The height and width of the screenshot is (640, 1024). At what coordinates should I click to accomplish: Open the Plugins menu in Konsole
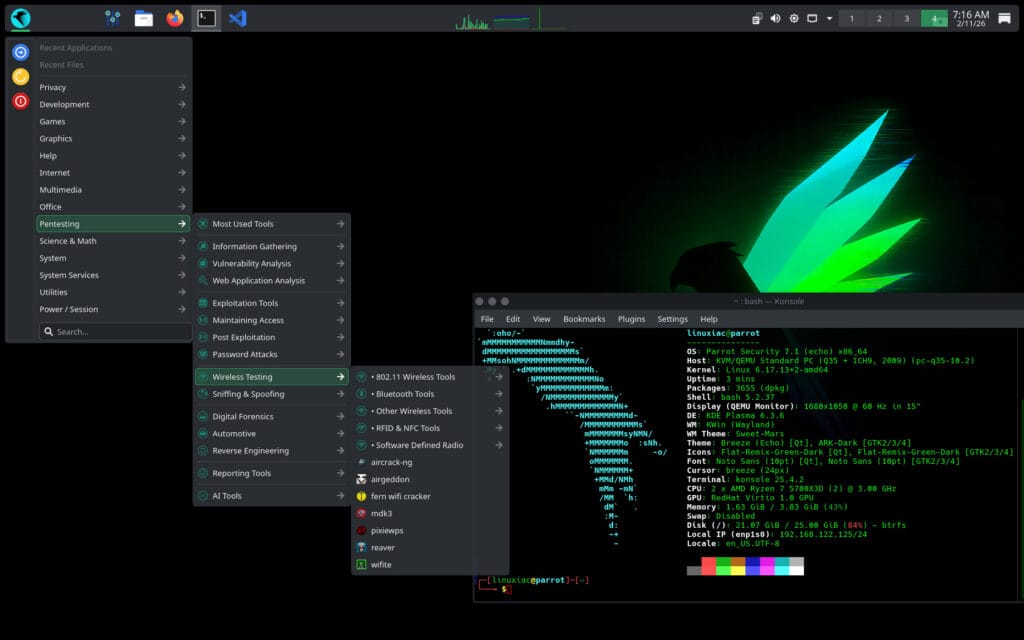(x=631, y=319)
